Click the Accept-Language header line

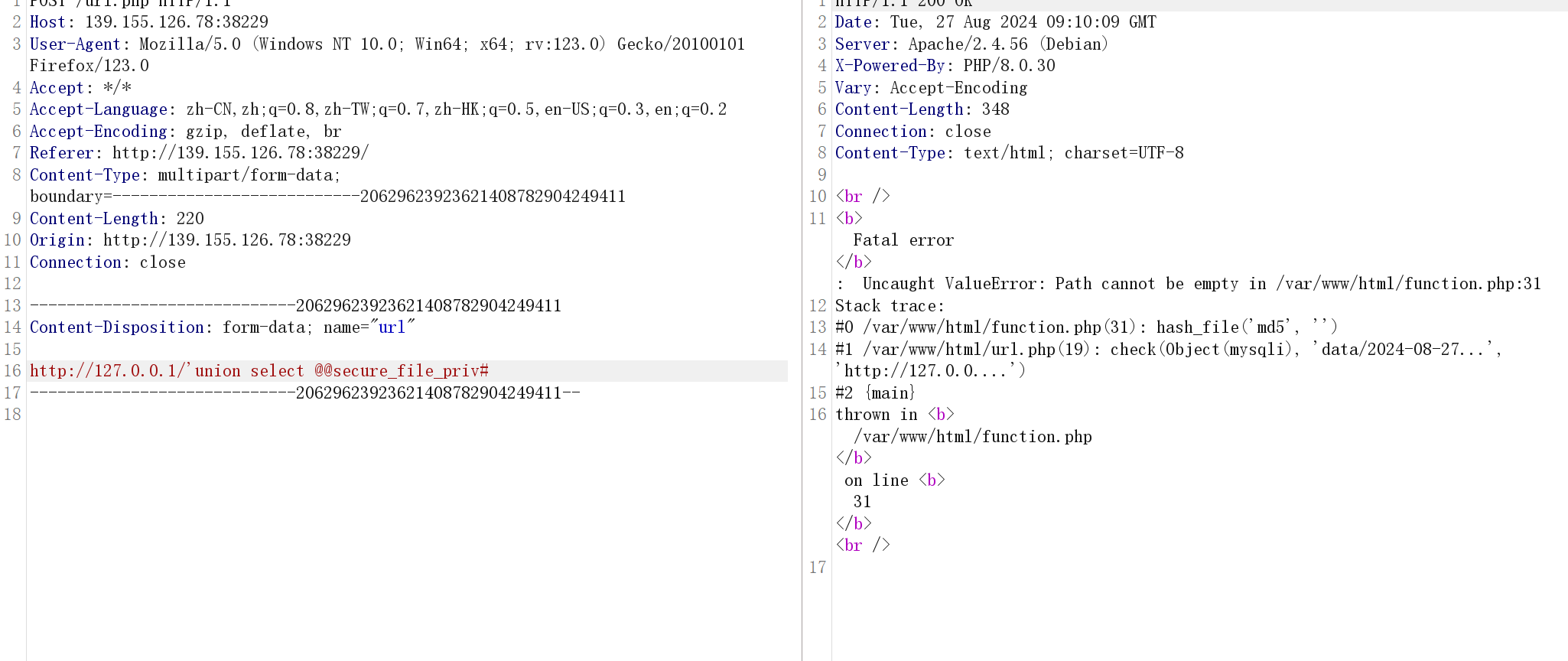pyautogui.click(x=378, y=109)
